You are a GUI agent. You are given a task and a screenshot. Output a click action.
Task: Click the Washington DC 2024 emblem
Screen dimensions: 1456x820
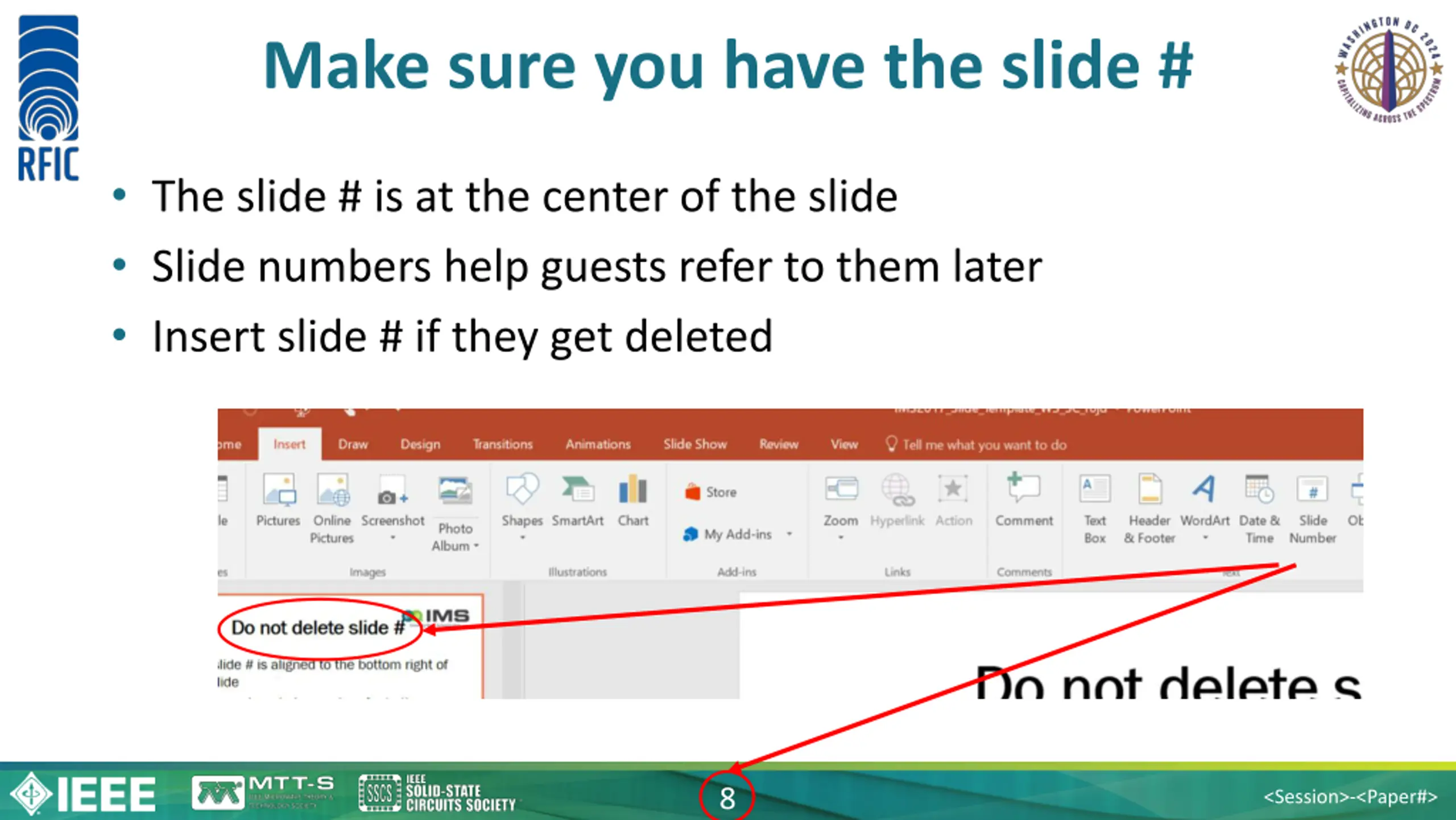1388,70
